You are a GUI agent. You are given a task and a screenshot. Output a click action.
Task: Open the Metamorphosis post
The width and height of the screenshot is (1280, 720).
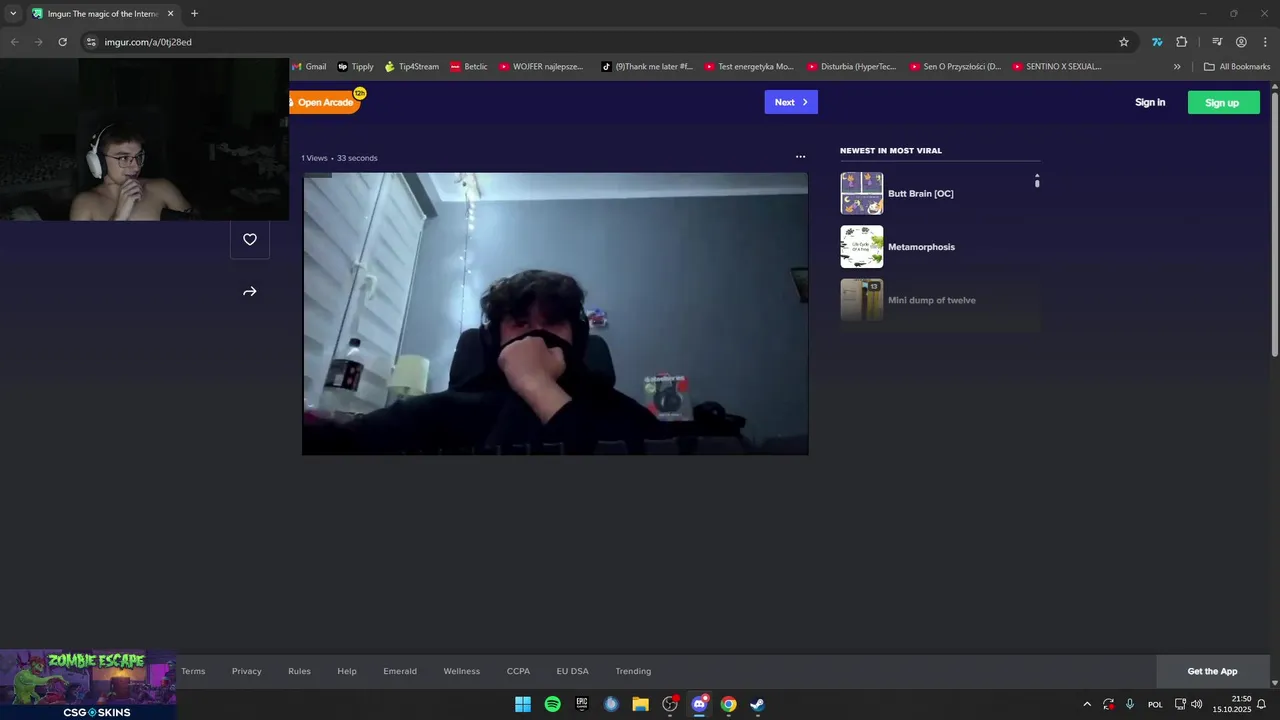pos(921,247)
